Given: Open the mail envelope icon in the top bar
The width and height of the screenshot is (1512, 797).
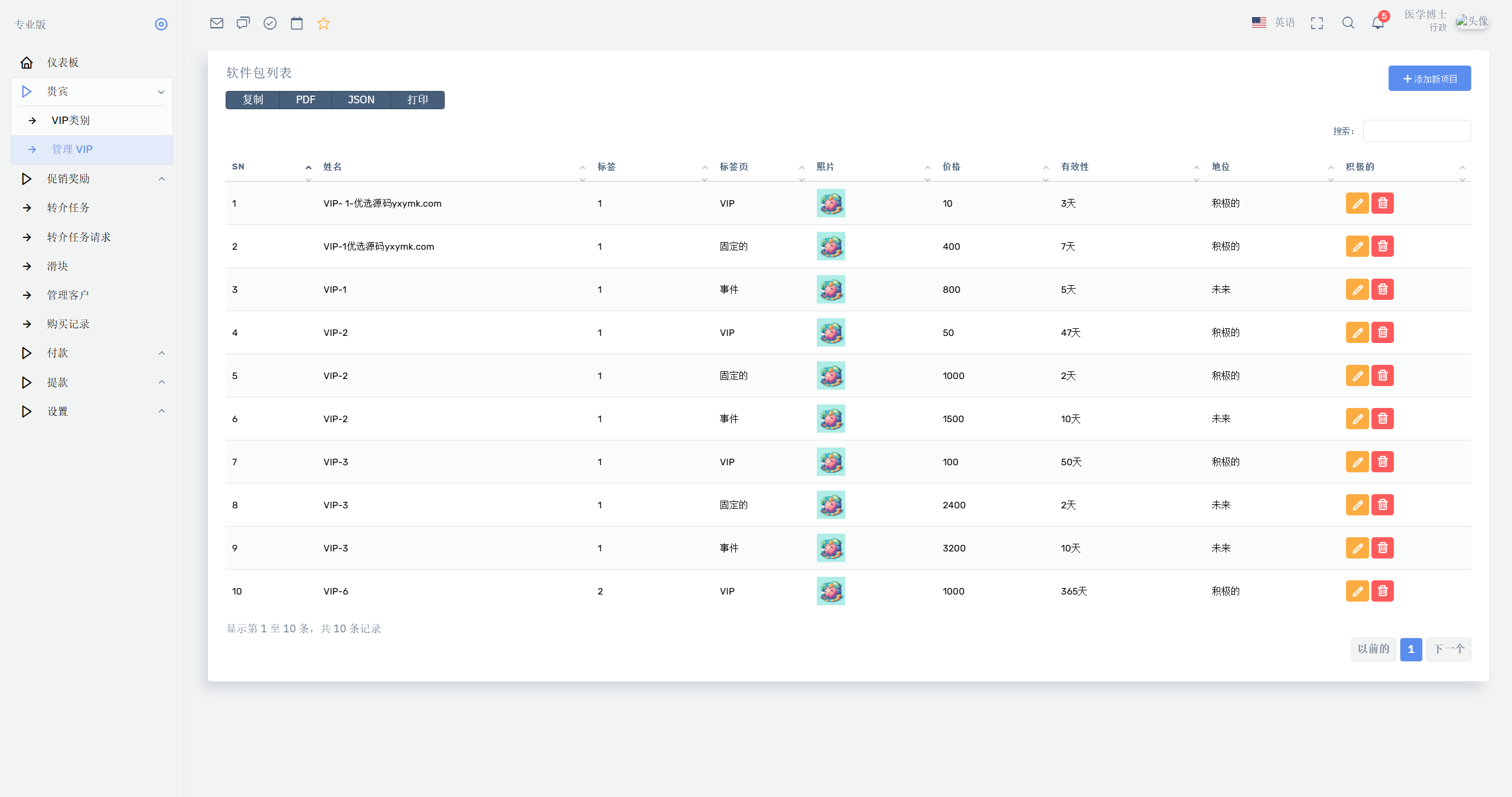Looking at the screenshot, I should [217, 23].
